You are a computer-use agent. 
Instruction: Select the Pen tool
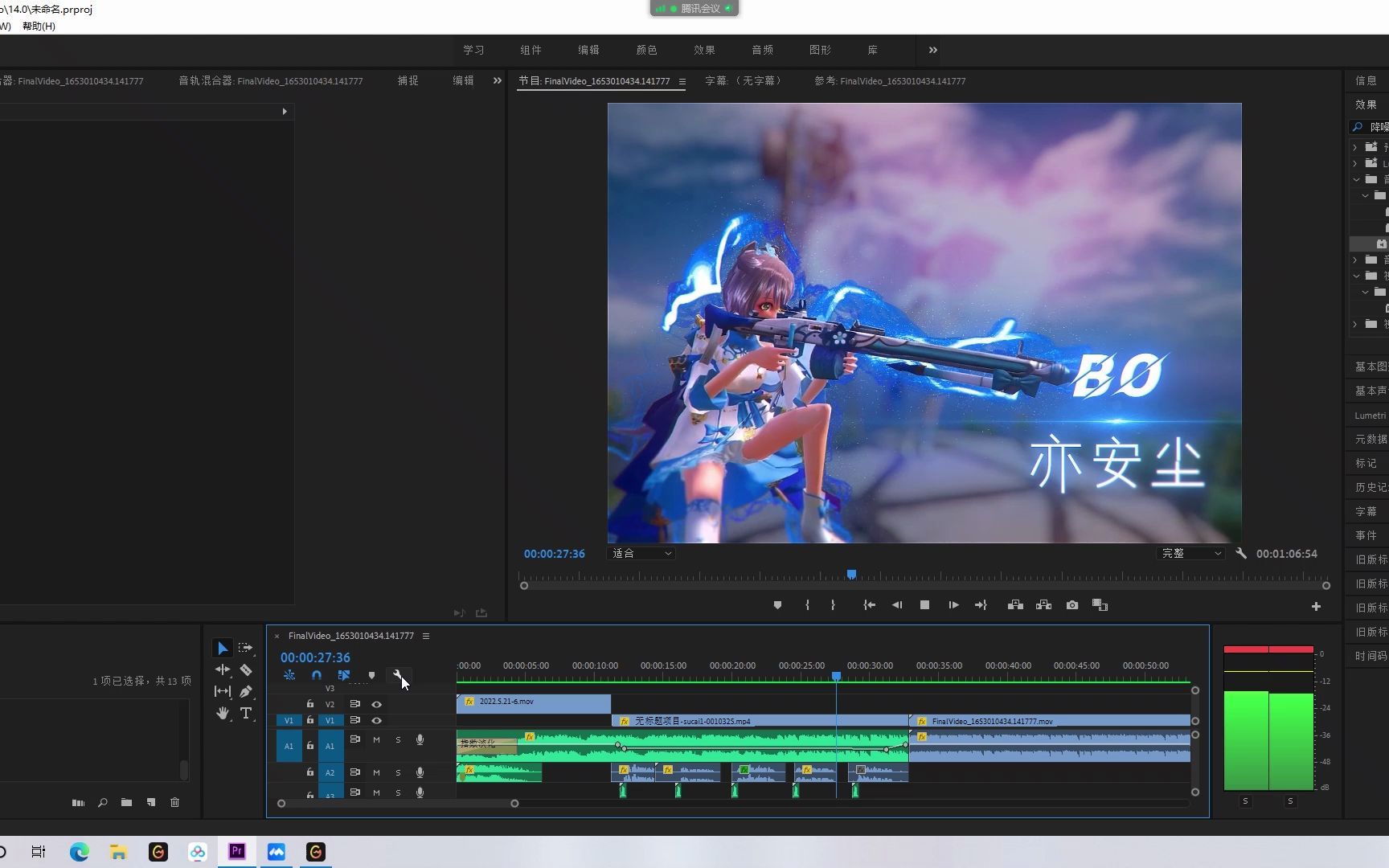[x=246, y=691]
